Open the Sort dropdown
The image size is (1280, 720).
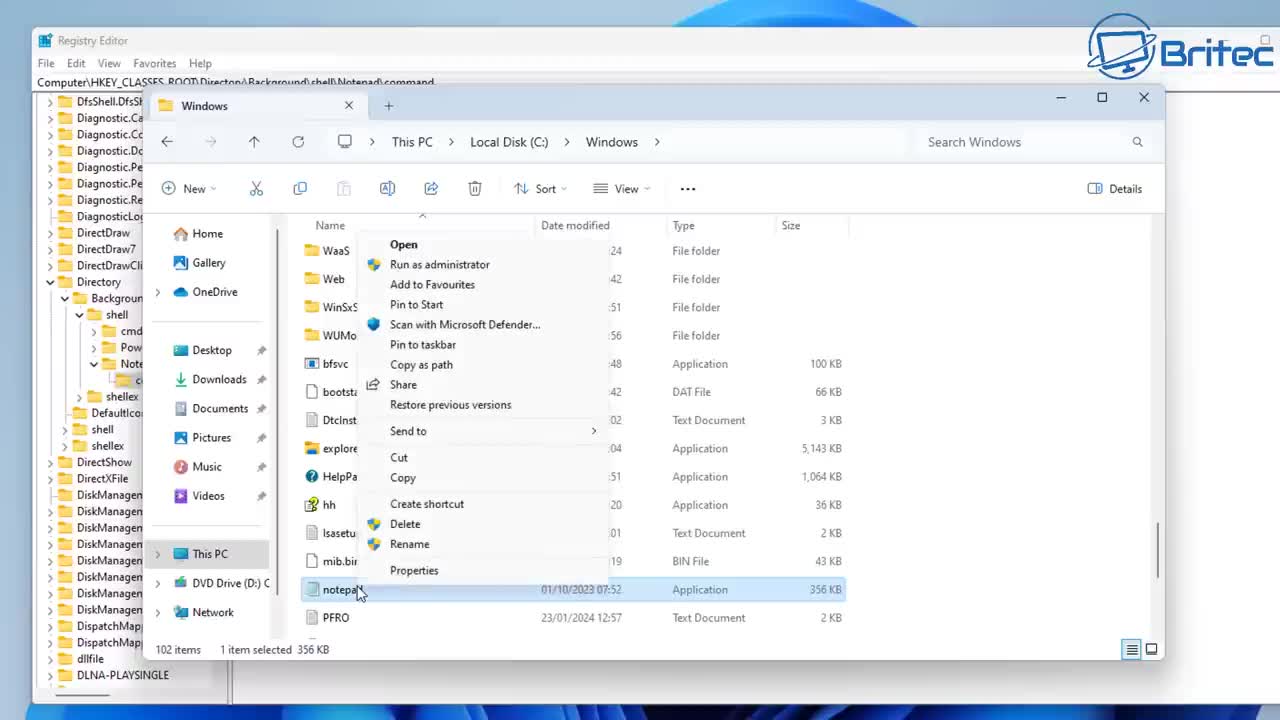[x=540, y=189]
